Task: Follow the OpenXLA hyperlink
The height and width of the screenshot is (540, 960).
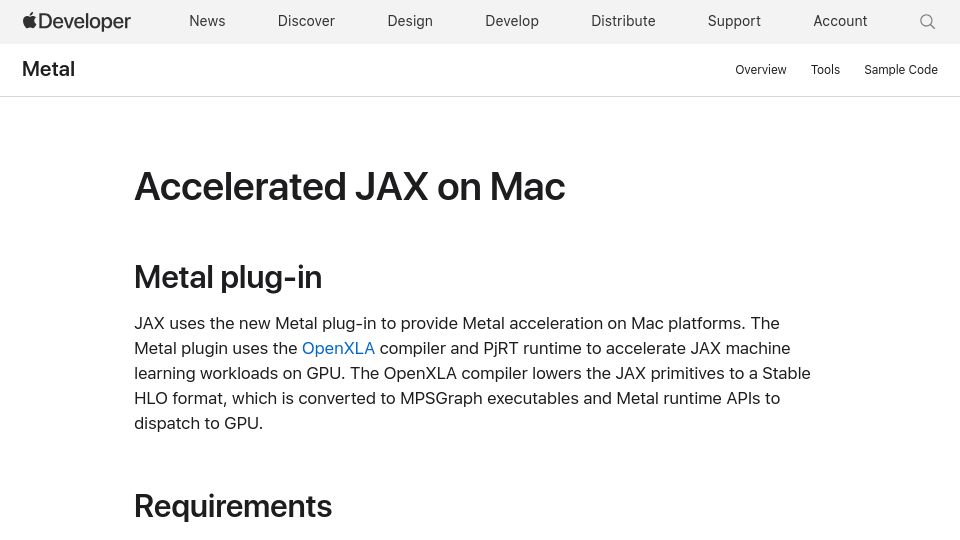Action: point(338,348)
